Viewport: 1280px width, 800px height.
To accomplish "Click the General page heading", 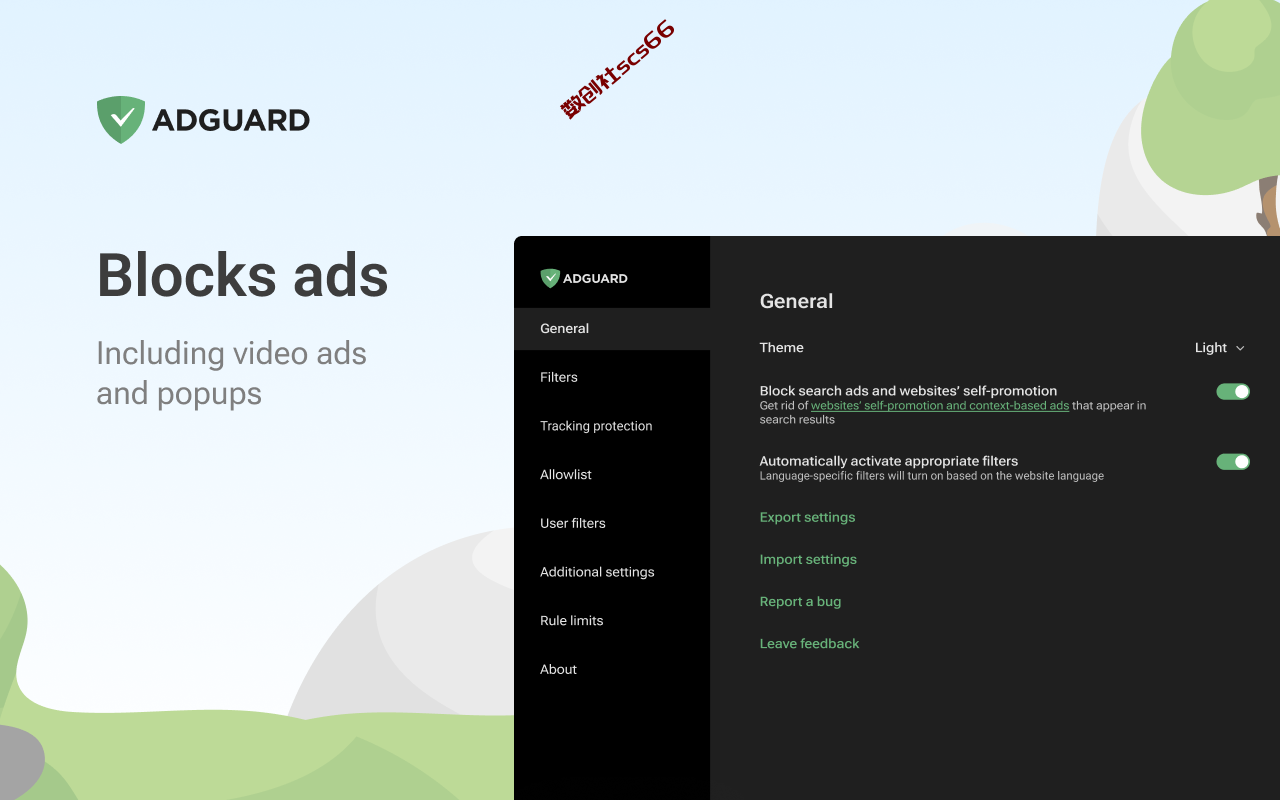I will pos(796,301).
